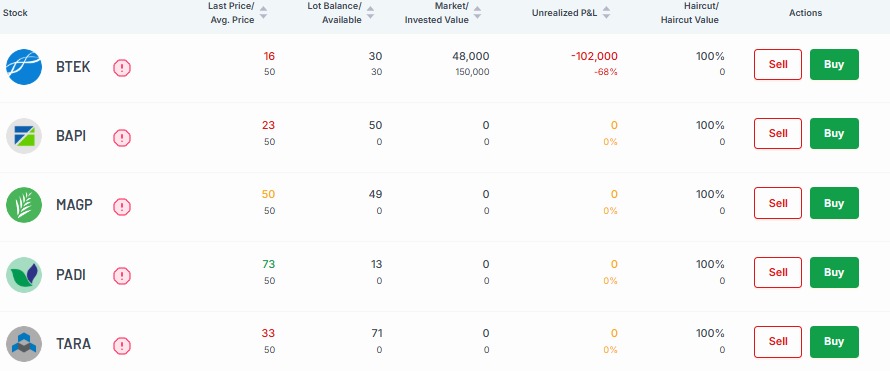Click the TARA stock logo icon
The width and height of the screenshot is (890, 371).
pyautogui.click(x=24, y=344)
